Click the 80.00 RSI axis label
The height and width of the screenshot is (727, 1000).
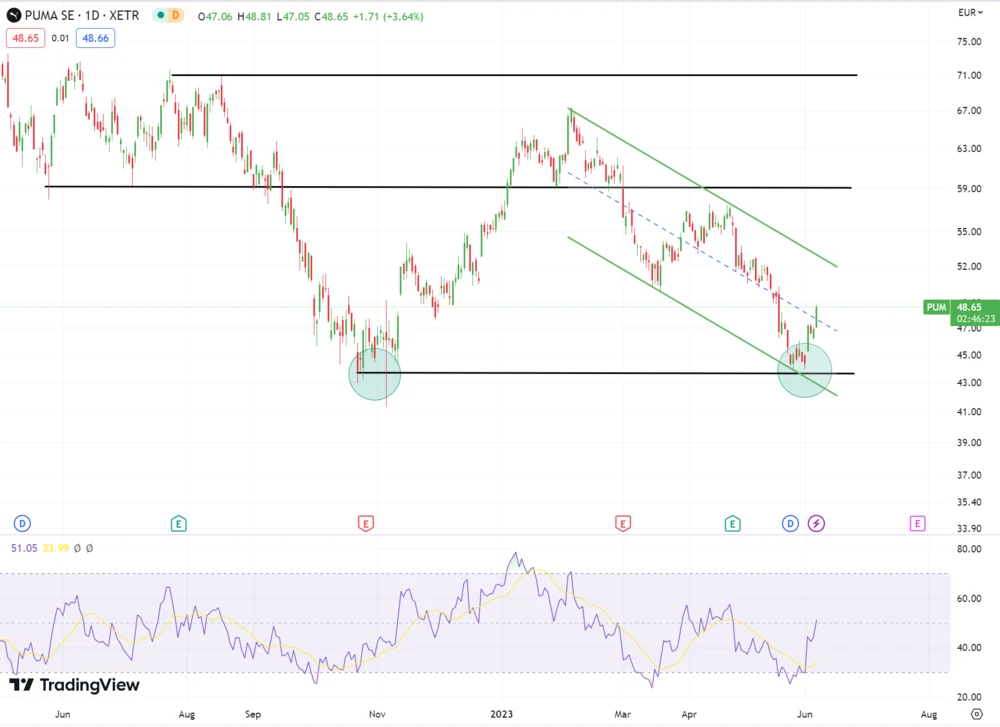969,548
